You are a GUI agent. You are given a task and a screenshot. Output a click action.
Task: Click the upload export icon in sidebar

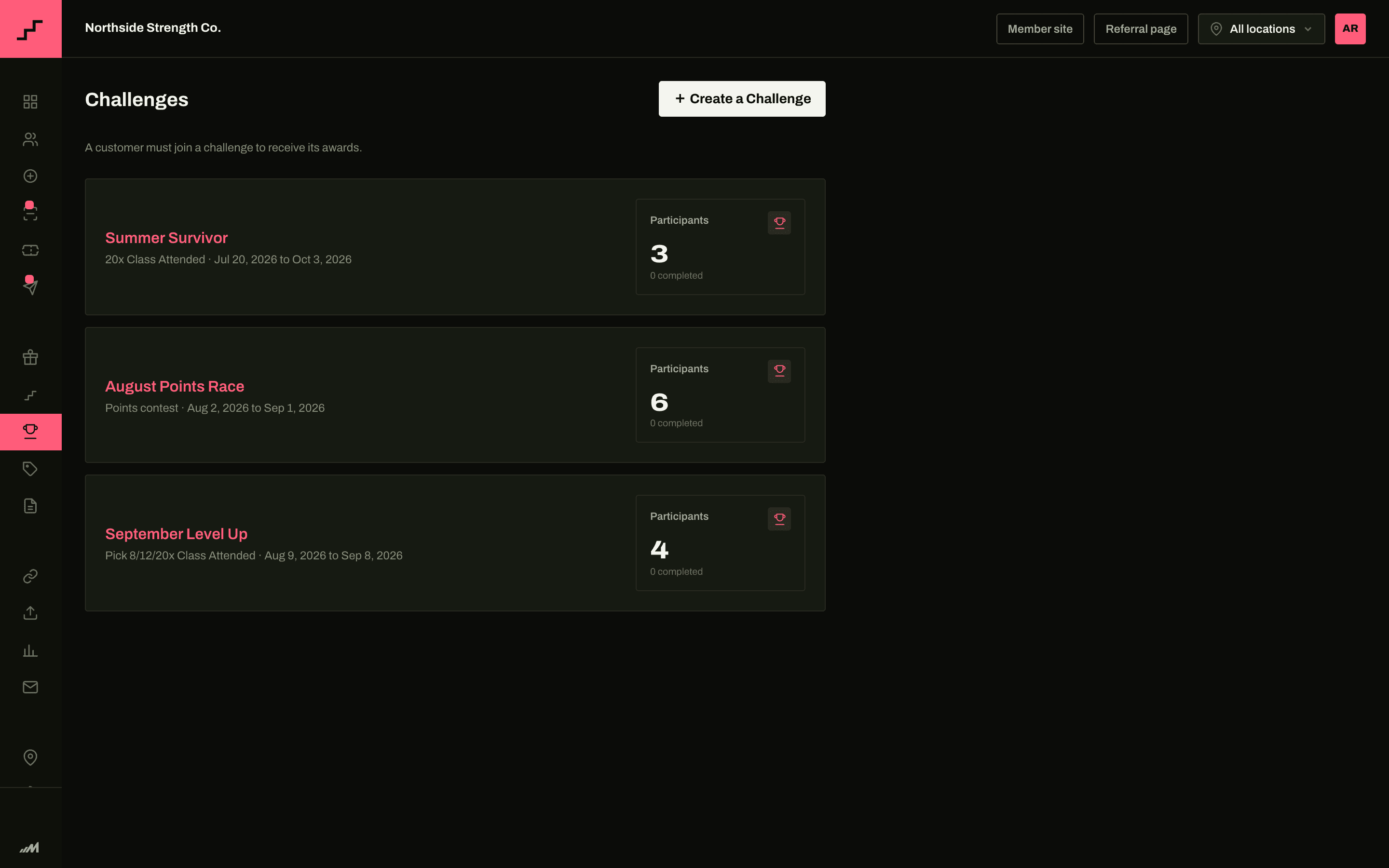(x=30, y=613)
